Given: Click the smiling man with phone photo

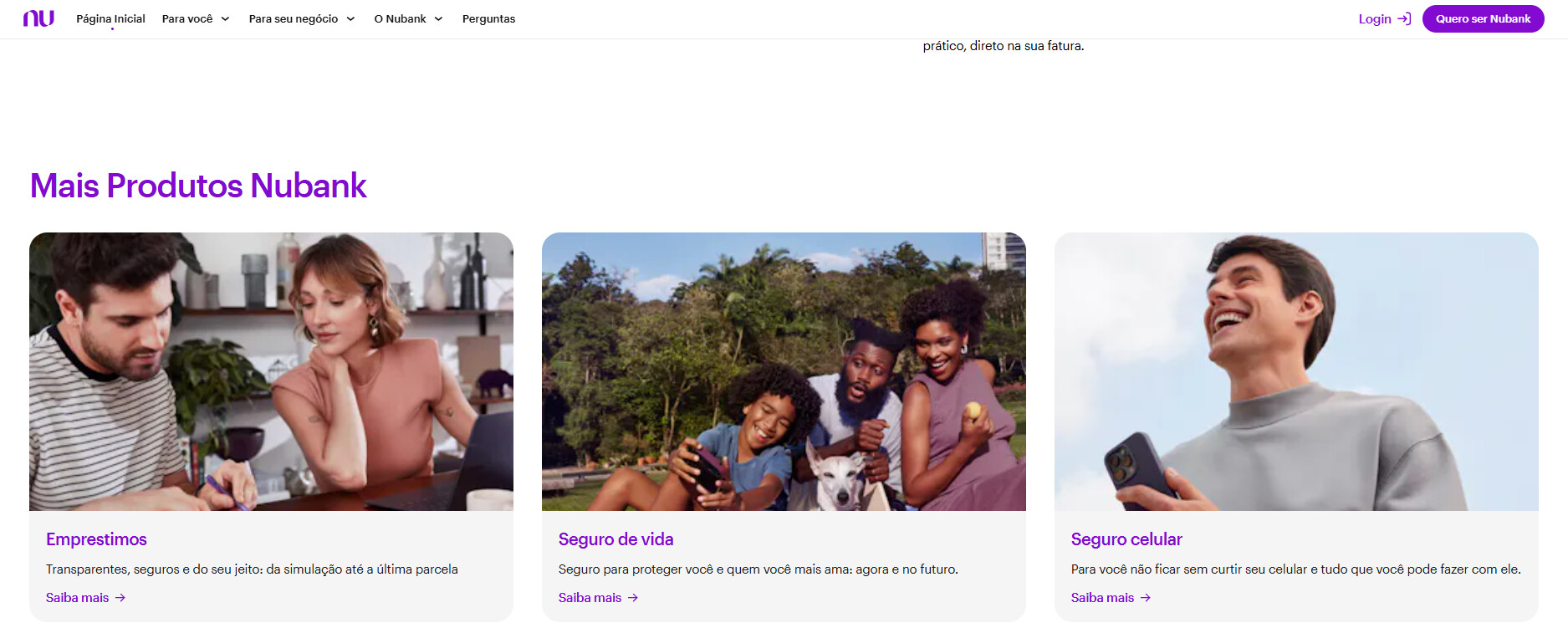Looking at the screenshot, I should click(x=1296, y=371).
